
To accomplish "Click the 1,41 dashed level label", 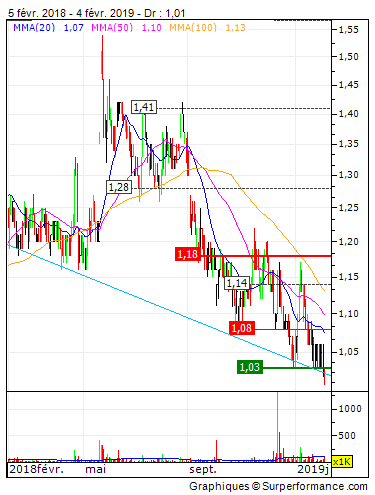I will pos(144,107).
